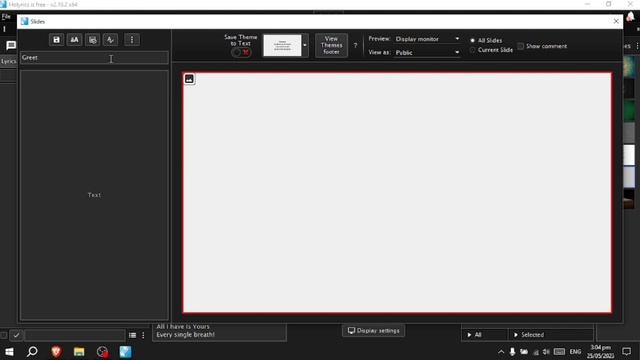Open File Explorer from taskbar

coord(79,351)
